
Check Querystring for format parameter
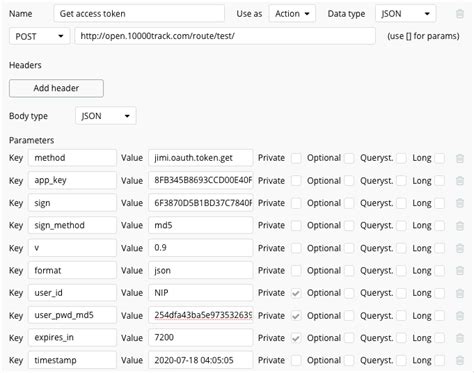pos(401,271)
